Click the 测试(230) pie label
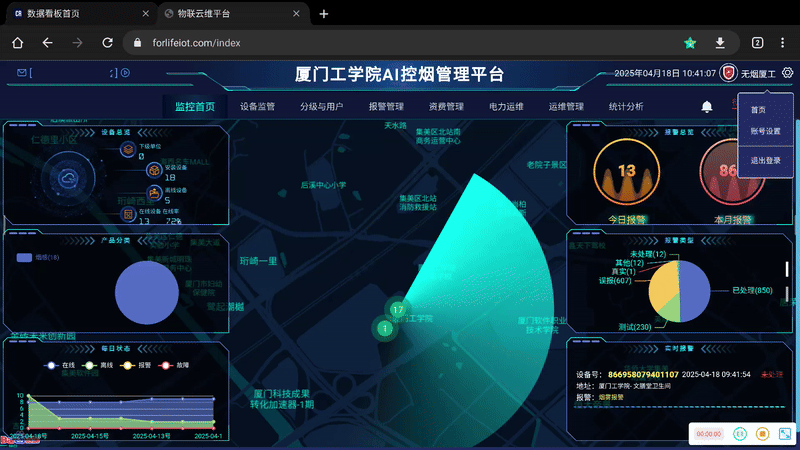 [635, 327]
